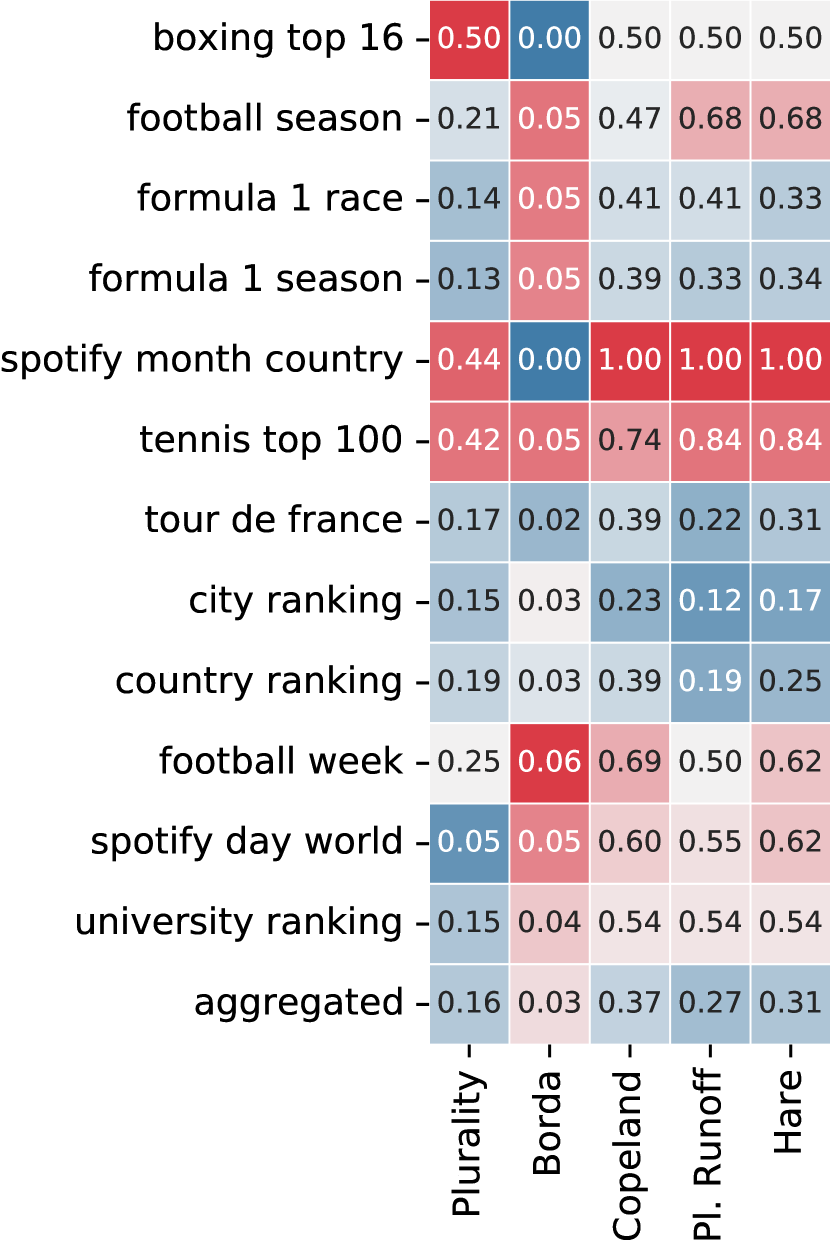
Task: Click the Copeland cell for country ranking
Action: click(629, 681)
